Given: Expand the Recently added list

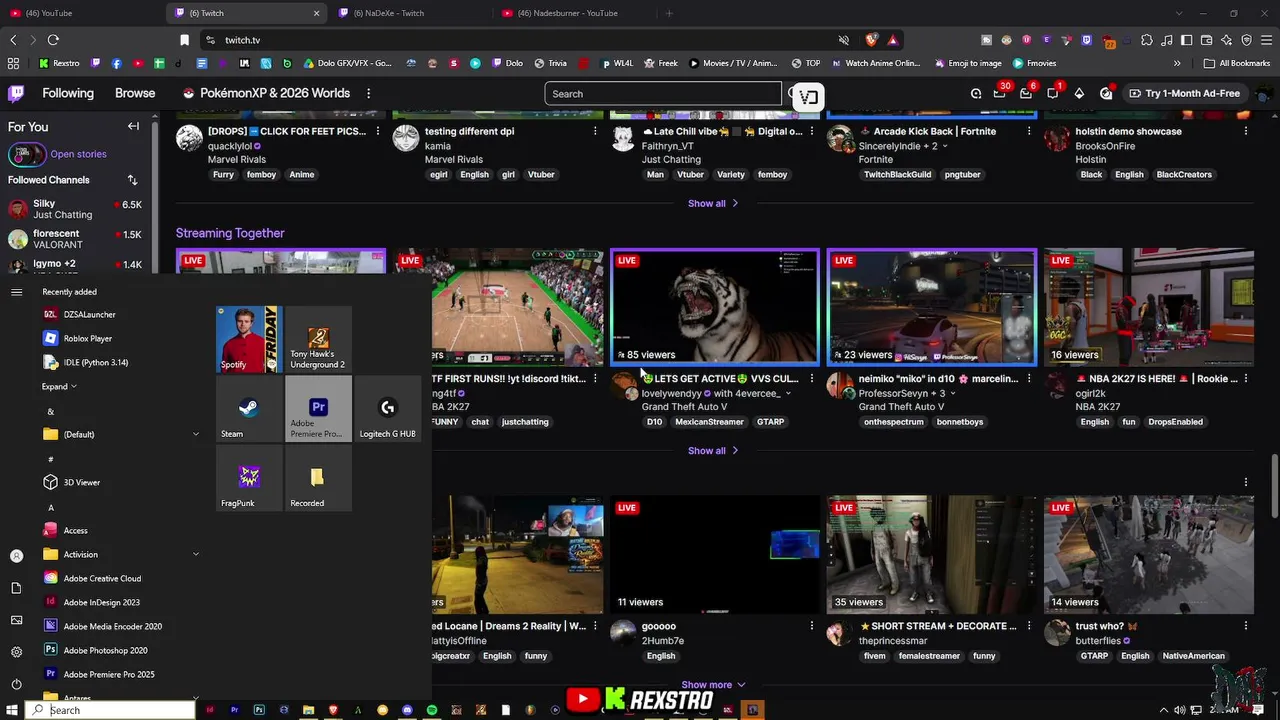Looking at the screenshot, I should [59, 386].
